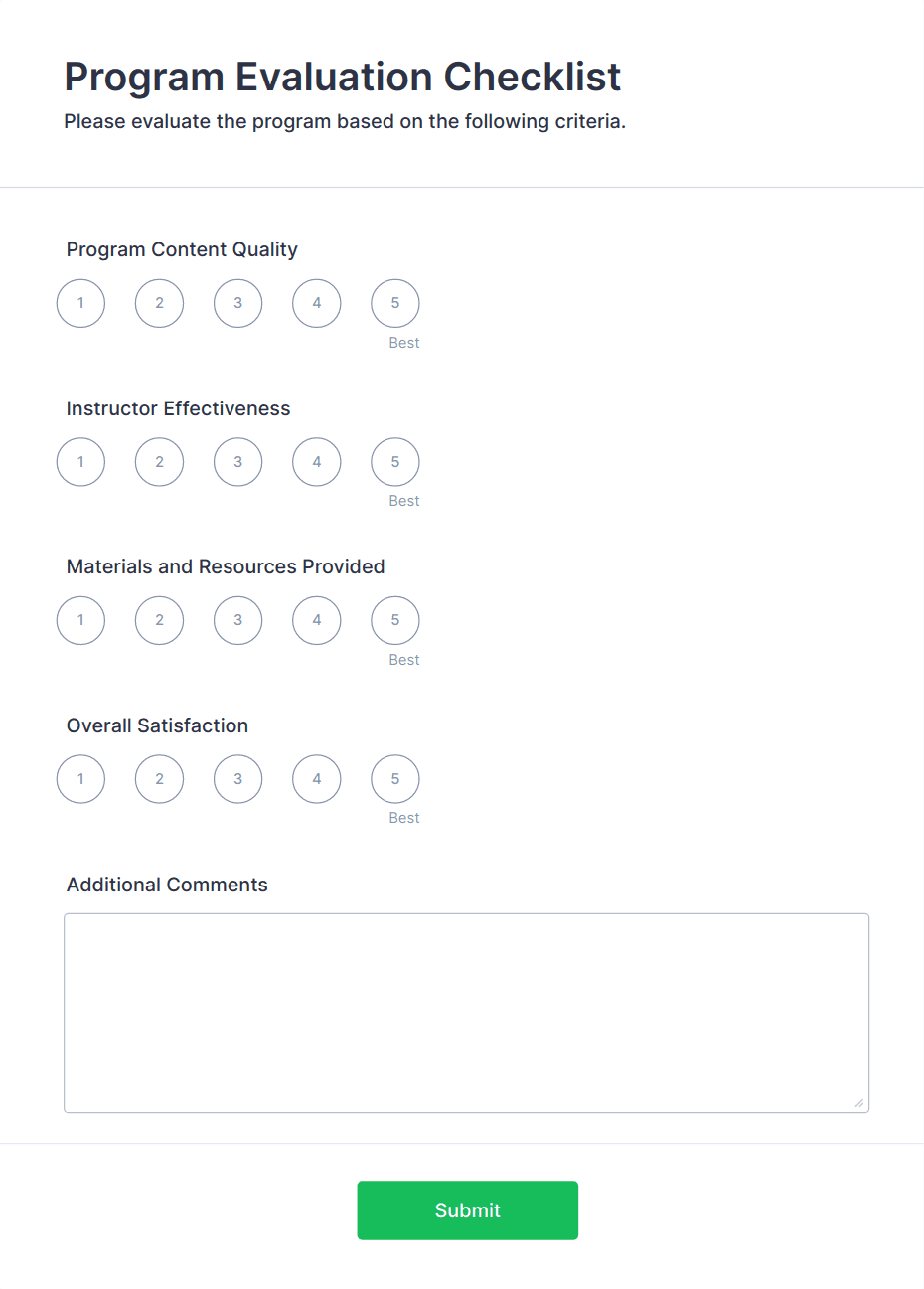The height and width of the screenshot is (1289, 924).
Task: Click inside the Additional Comments box
Action: point(466,1012)
